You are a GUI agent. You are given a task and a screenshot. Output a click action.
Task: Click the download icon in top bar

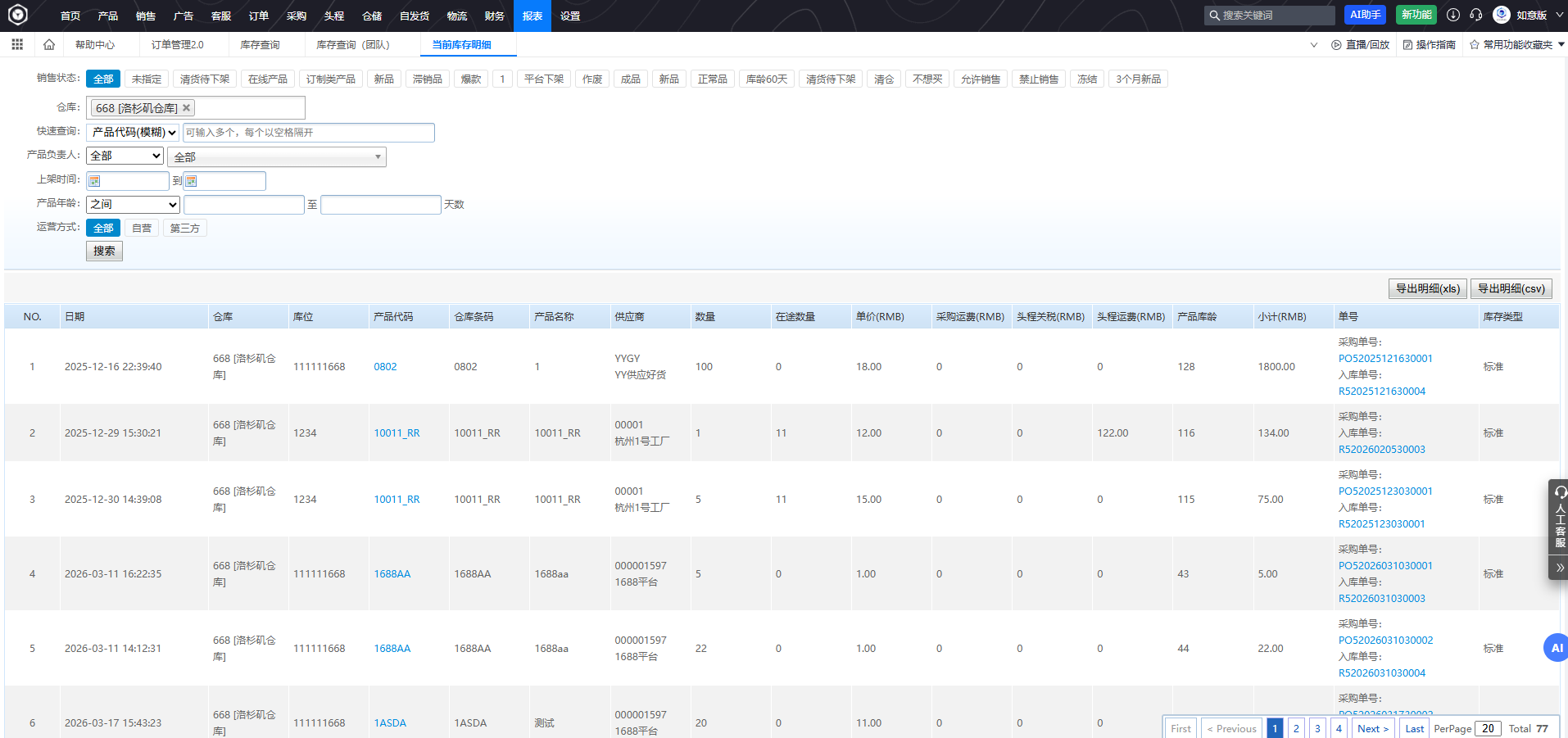pos(1453,15)
